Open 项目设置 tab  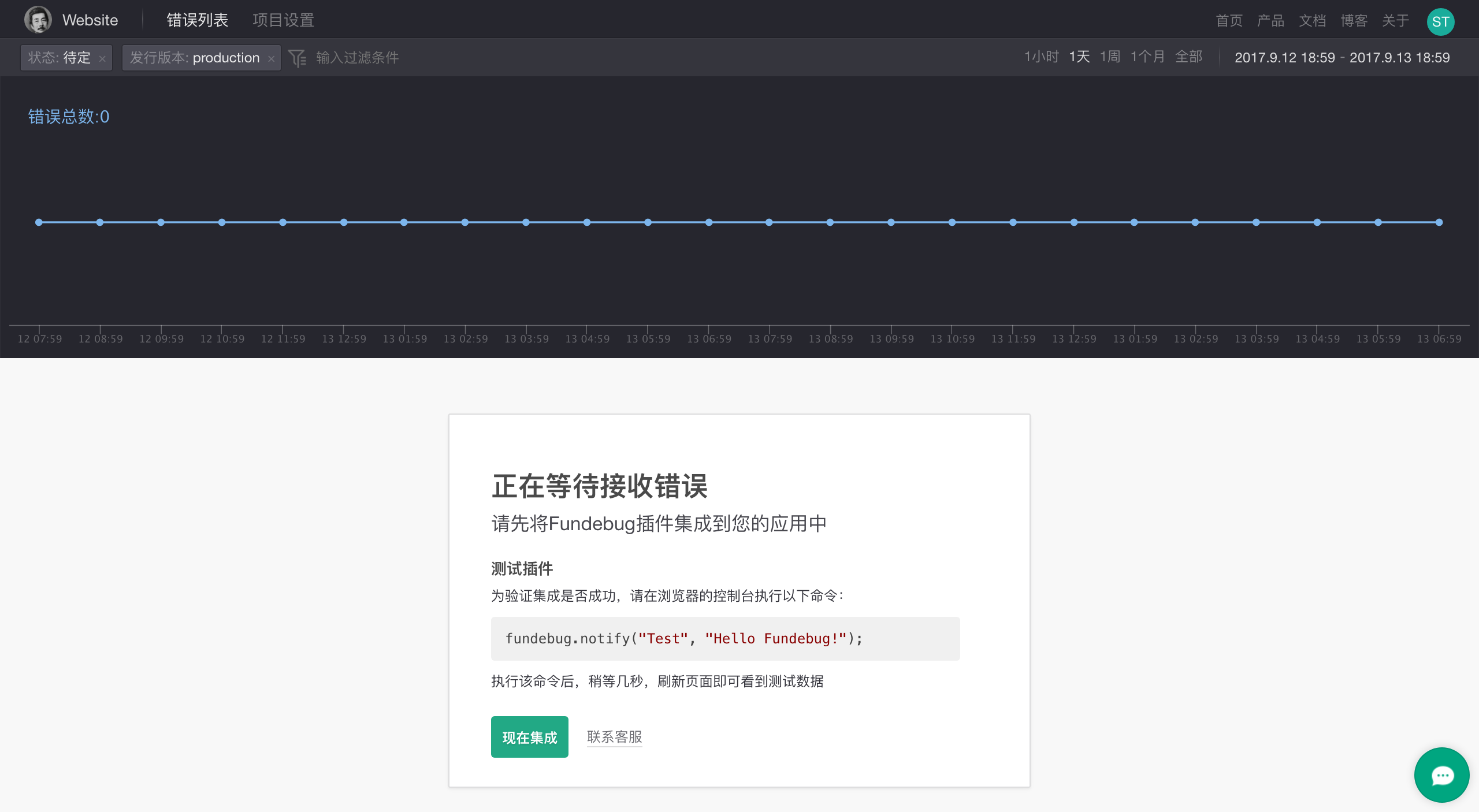(x=283, y=20)
